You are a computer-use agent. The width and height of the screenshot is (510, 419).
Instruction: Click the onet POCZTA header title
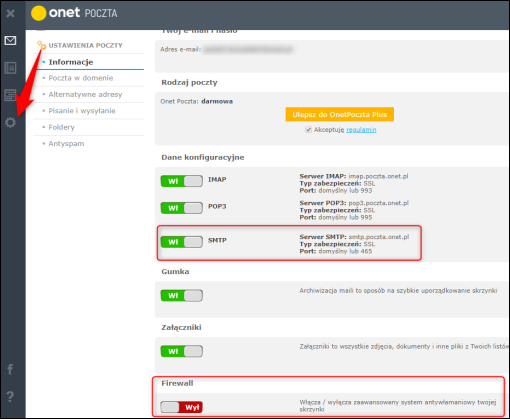click(83, 13)
